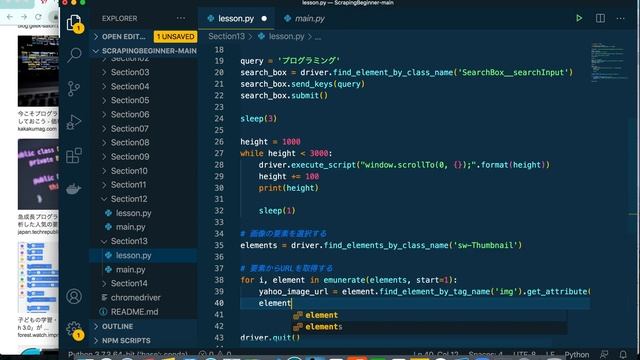Split the editor to the right
The image size is (640, 360).
600,18
